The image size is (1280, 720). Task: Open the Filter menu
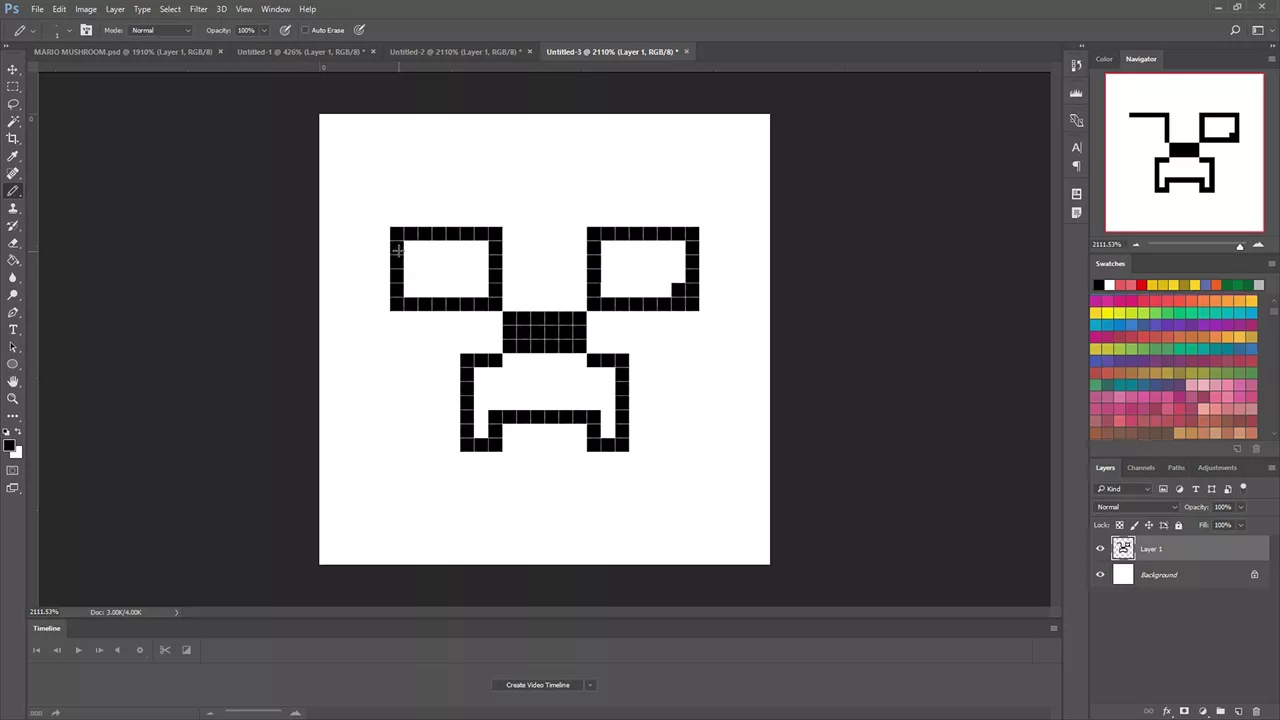coord(199,9)
